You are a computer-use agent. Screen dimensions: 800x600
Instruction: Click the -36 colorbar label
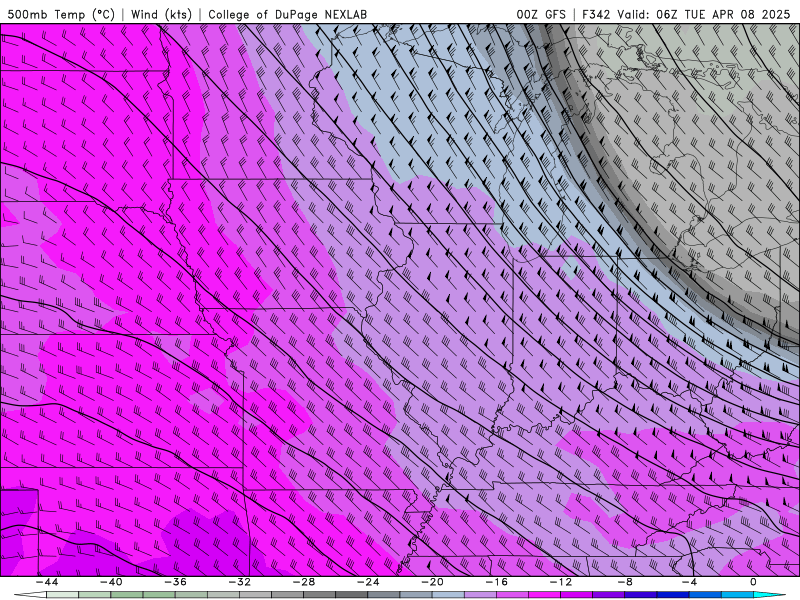(x=175, y=582)
